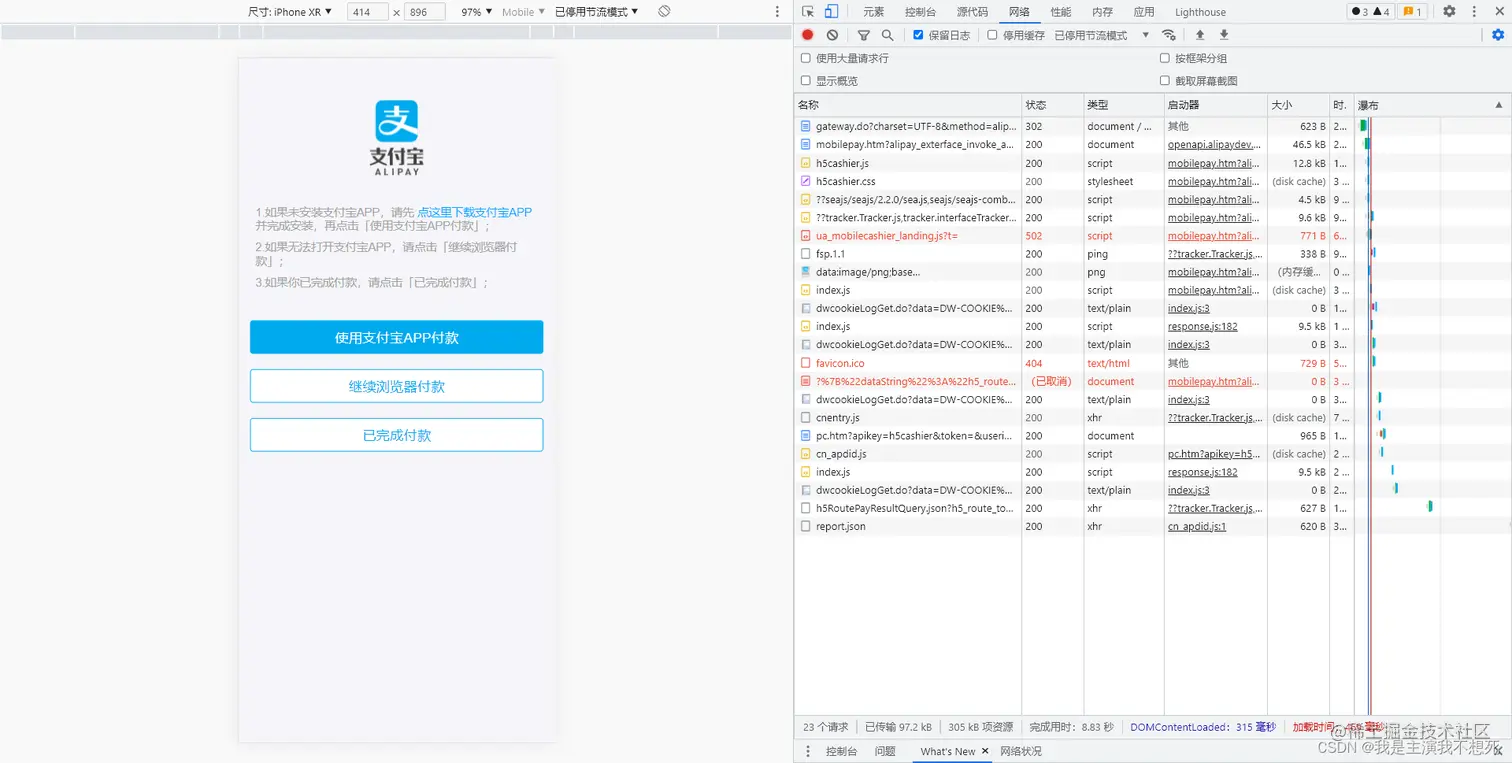Click 点这里下载支付宝APP link
Viewport: 1512px width, 763px height.
[x=475, y=212]
